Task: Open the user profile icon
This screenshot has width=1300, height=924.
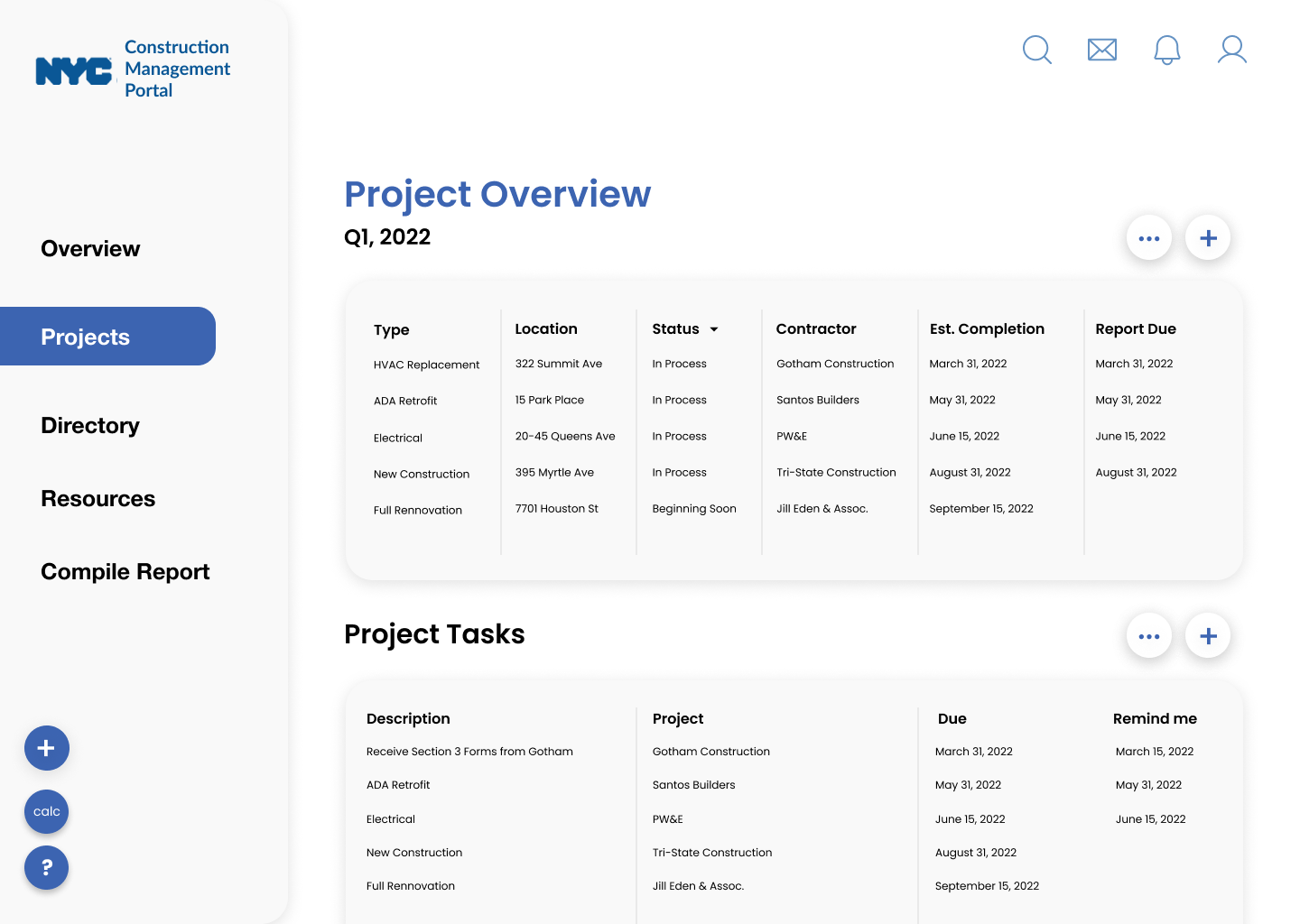Action: pos(1231,50)
